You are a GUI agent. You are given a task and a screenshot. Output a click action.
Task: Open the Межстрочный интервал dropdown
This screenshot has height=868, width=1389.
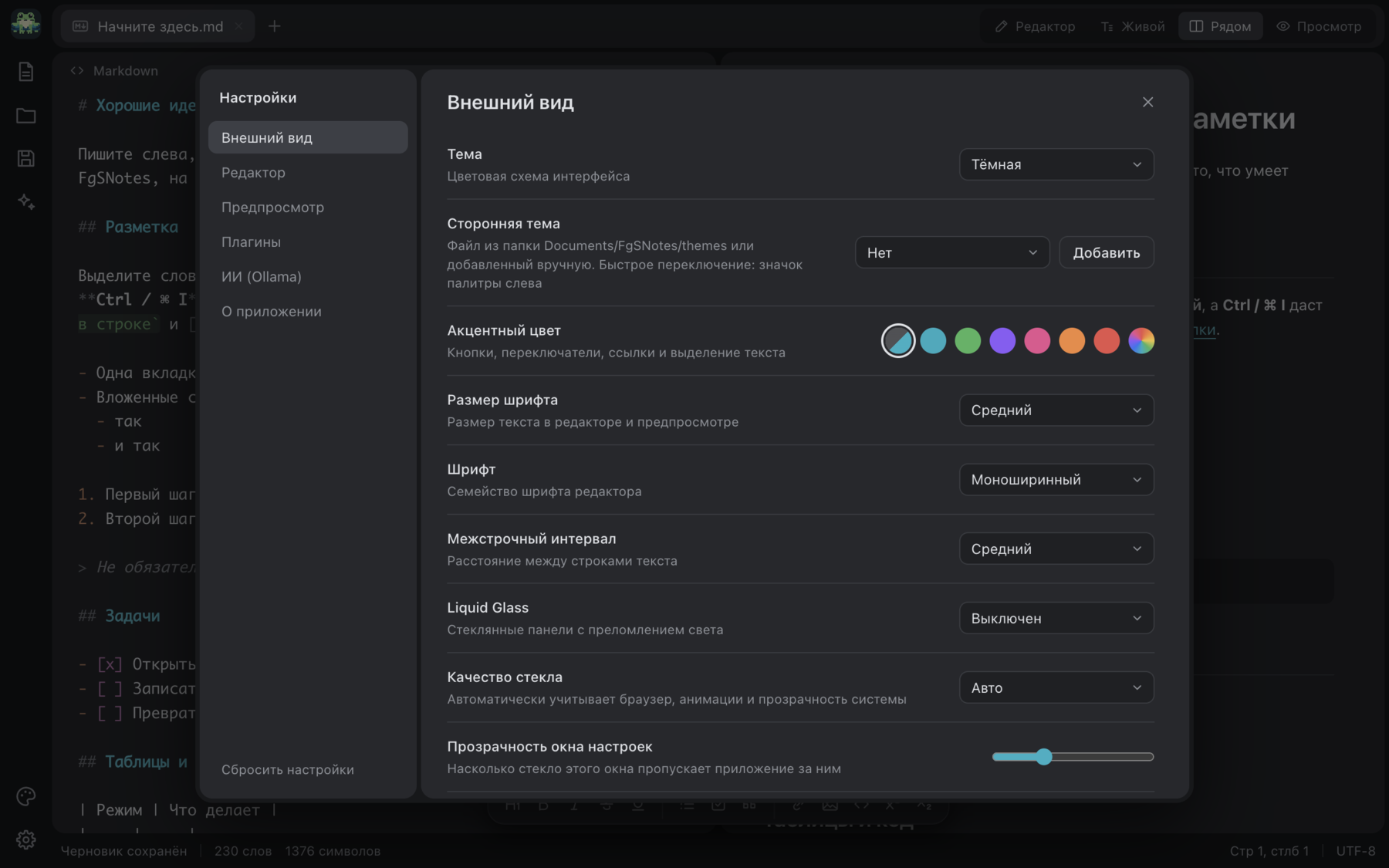pyautogui.click(x=1056, y=549)
